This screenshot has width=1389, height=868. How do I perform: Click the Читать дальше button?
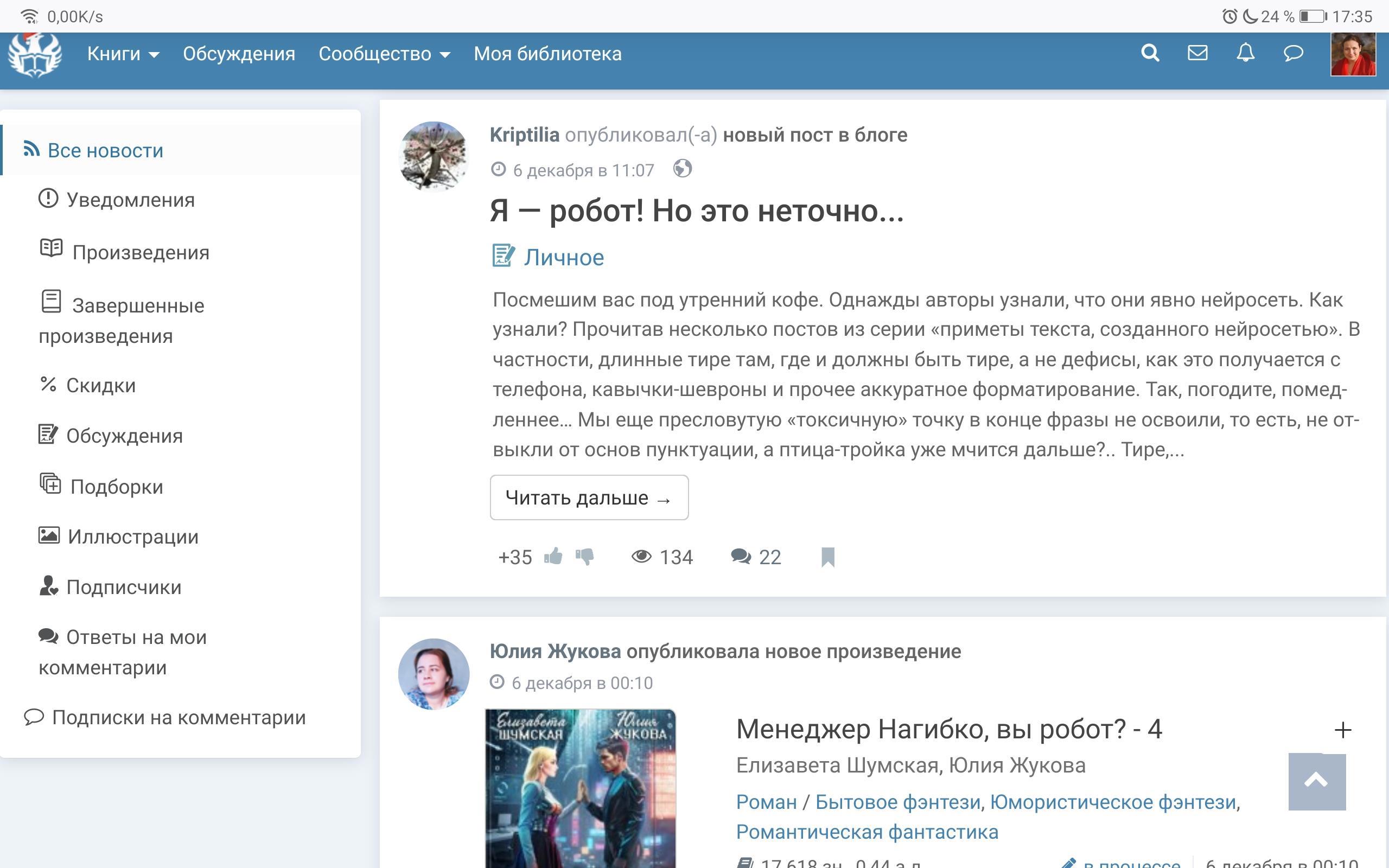pos(589,497)
